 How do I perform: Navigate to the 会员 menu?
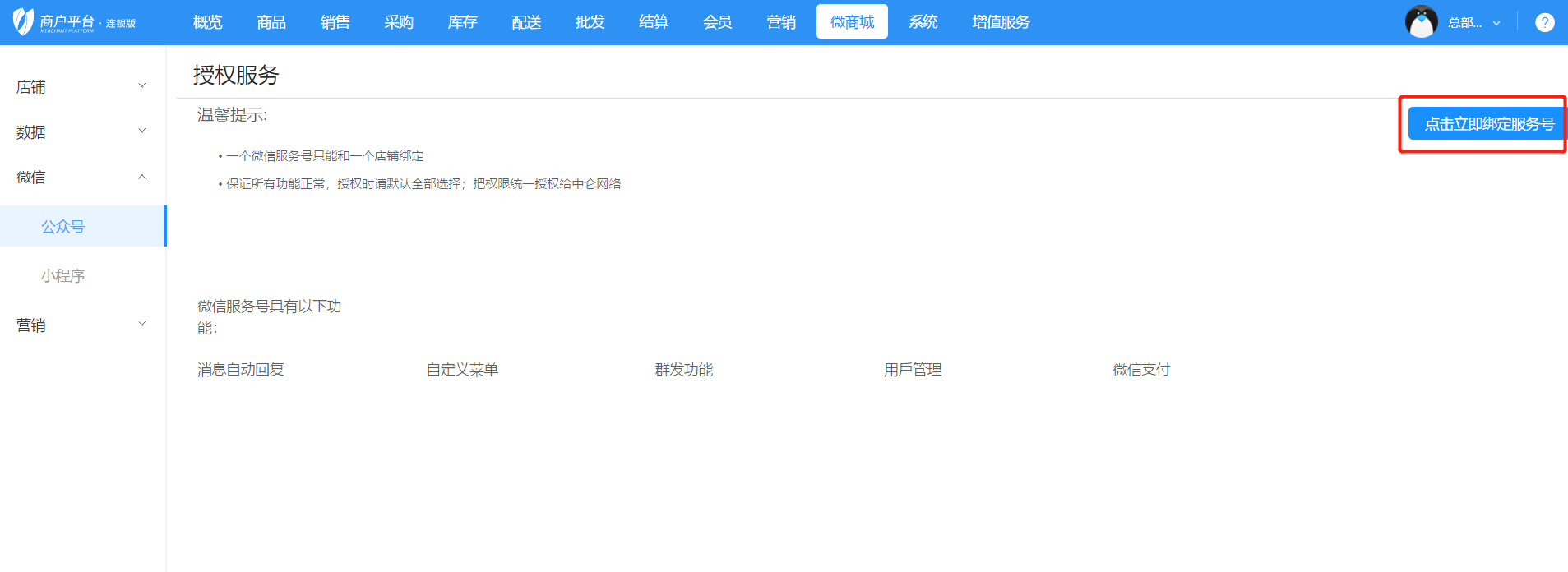(717, 22)
